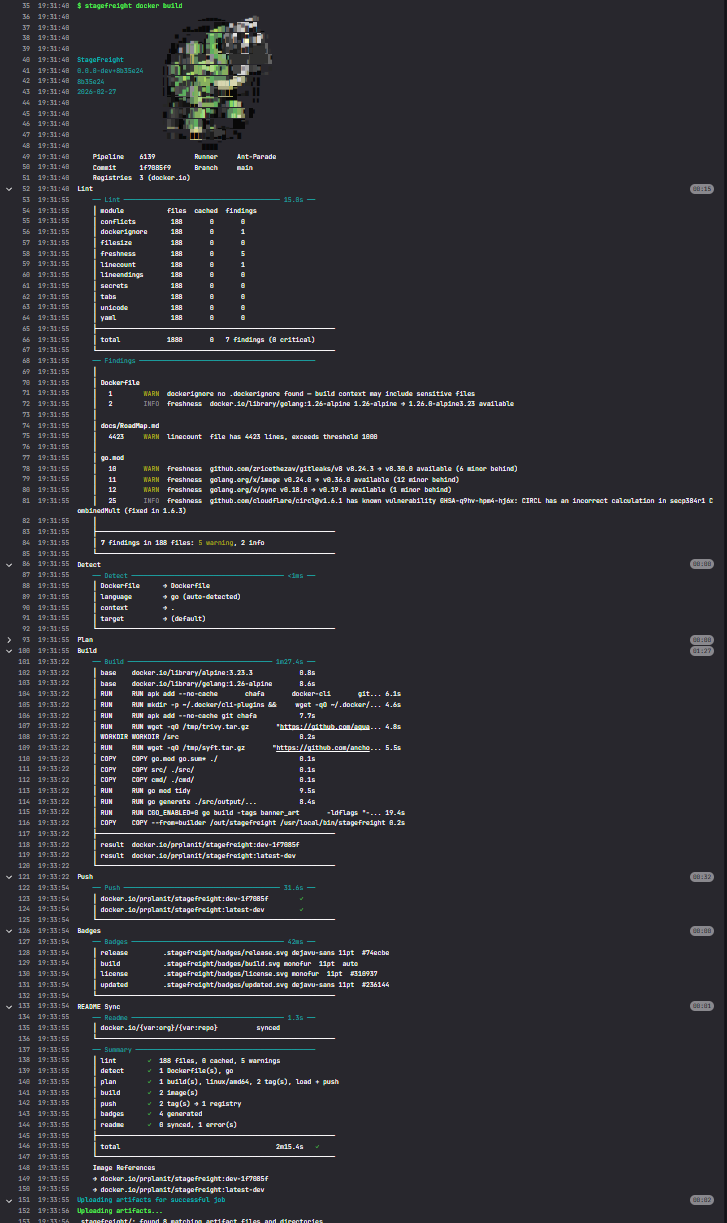Open line number 35 link

pos(25,6)
